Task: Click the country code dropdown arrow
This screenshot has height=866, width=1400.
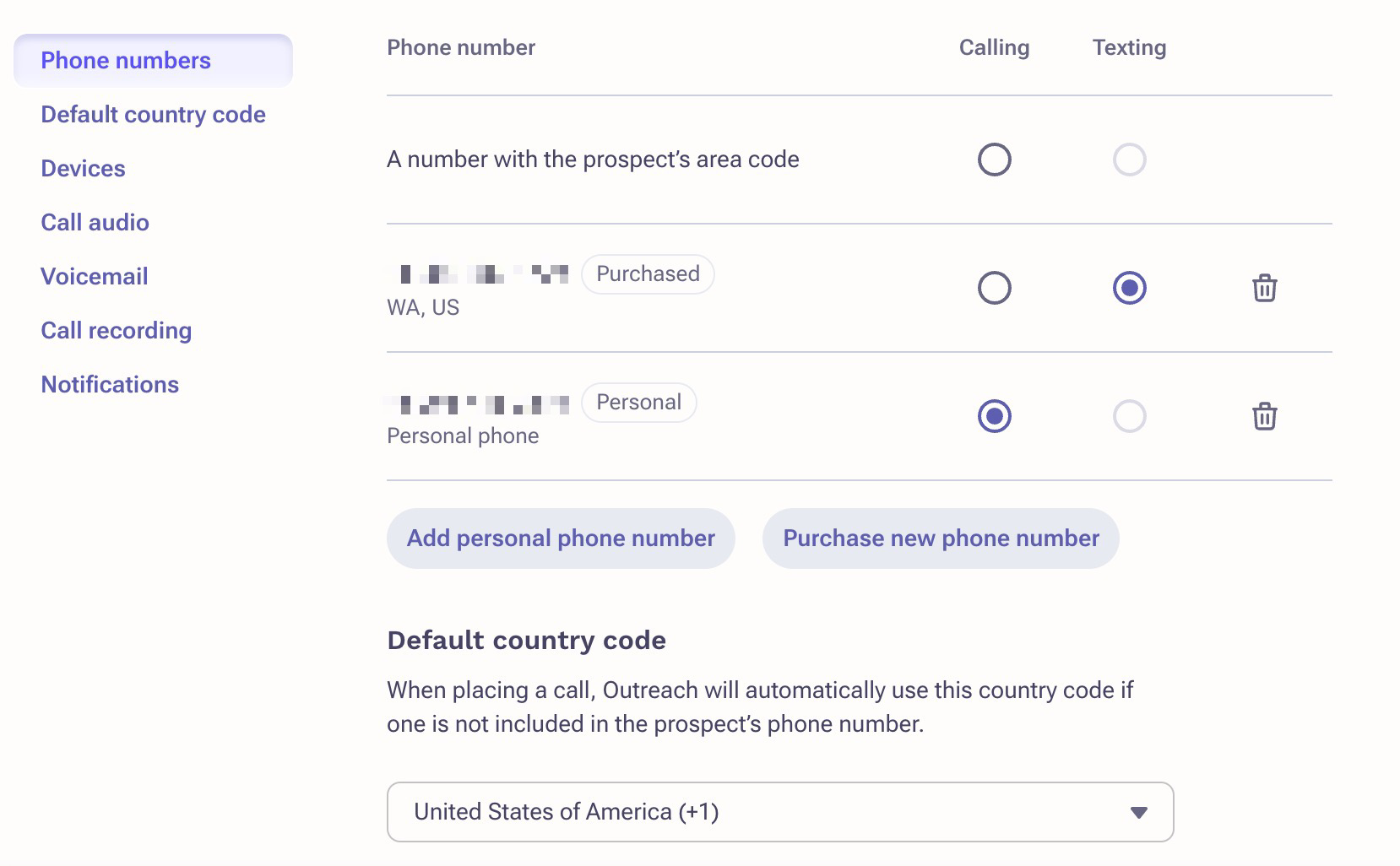Action: click(1138, 813)
